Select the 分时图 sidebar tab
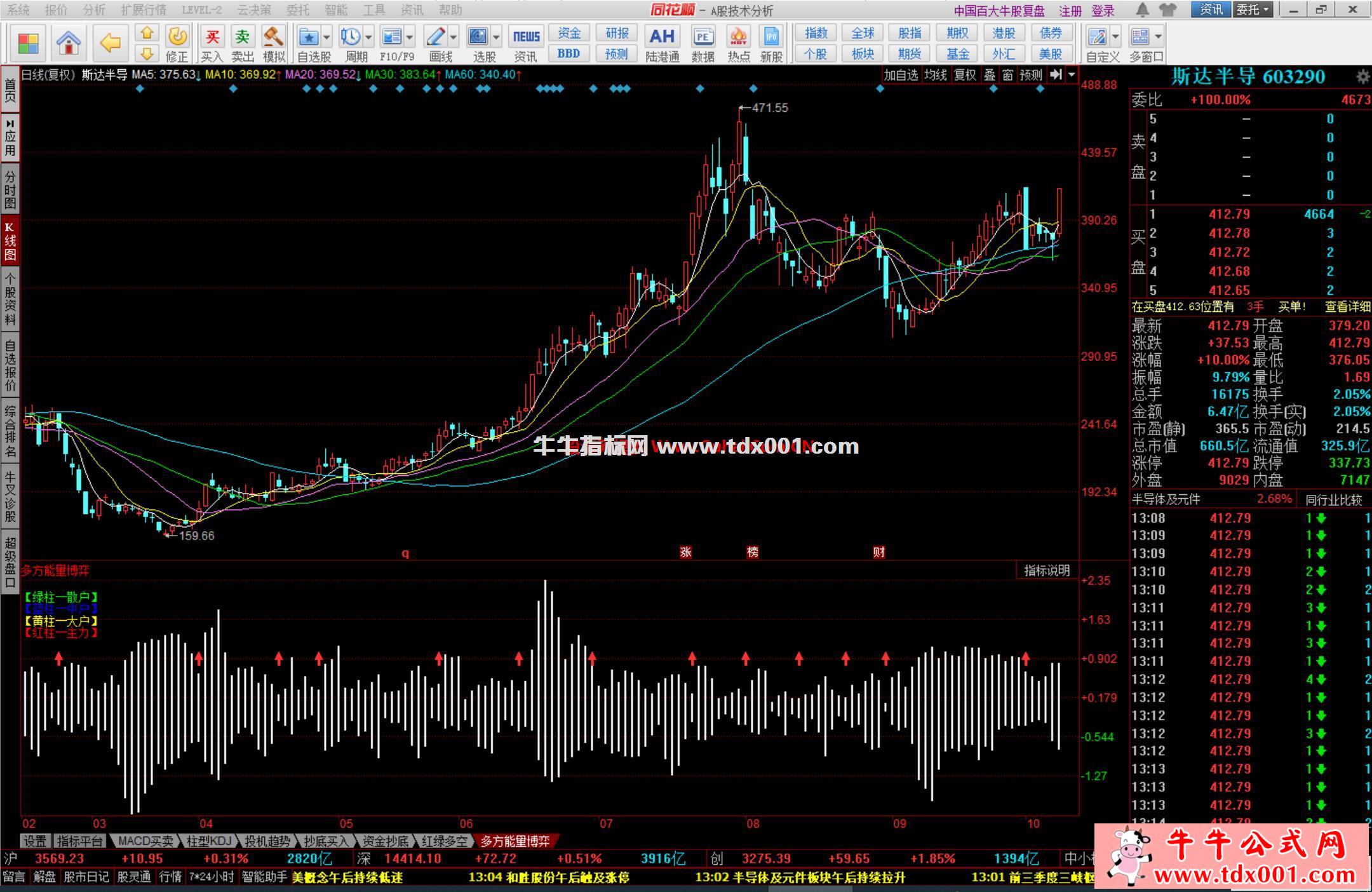Image resolution: width=1372 pixels, height=892 pixels. (10, 189)
